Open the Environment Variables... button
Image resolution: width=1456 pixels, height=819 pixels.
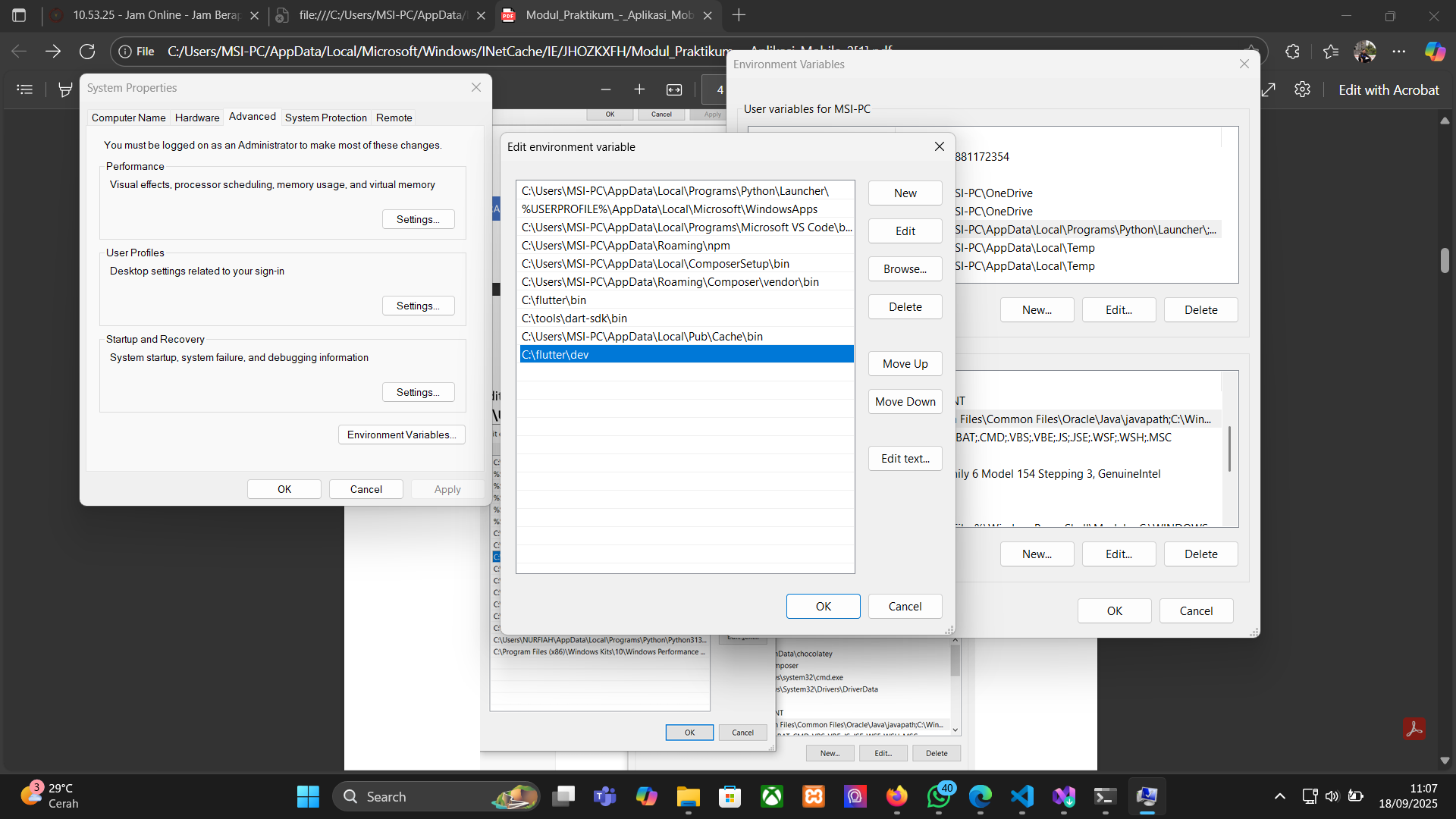401,435
